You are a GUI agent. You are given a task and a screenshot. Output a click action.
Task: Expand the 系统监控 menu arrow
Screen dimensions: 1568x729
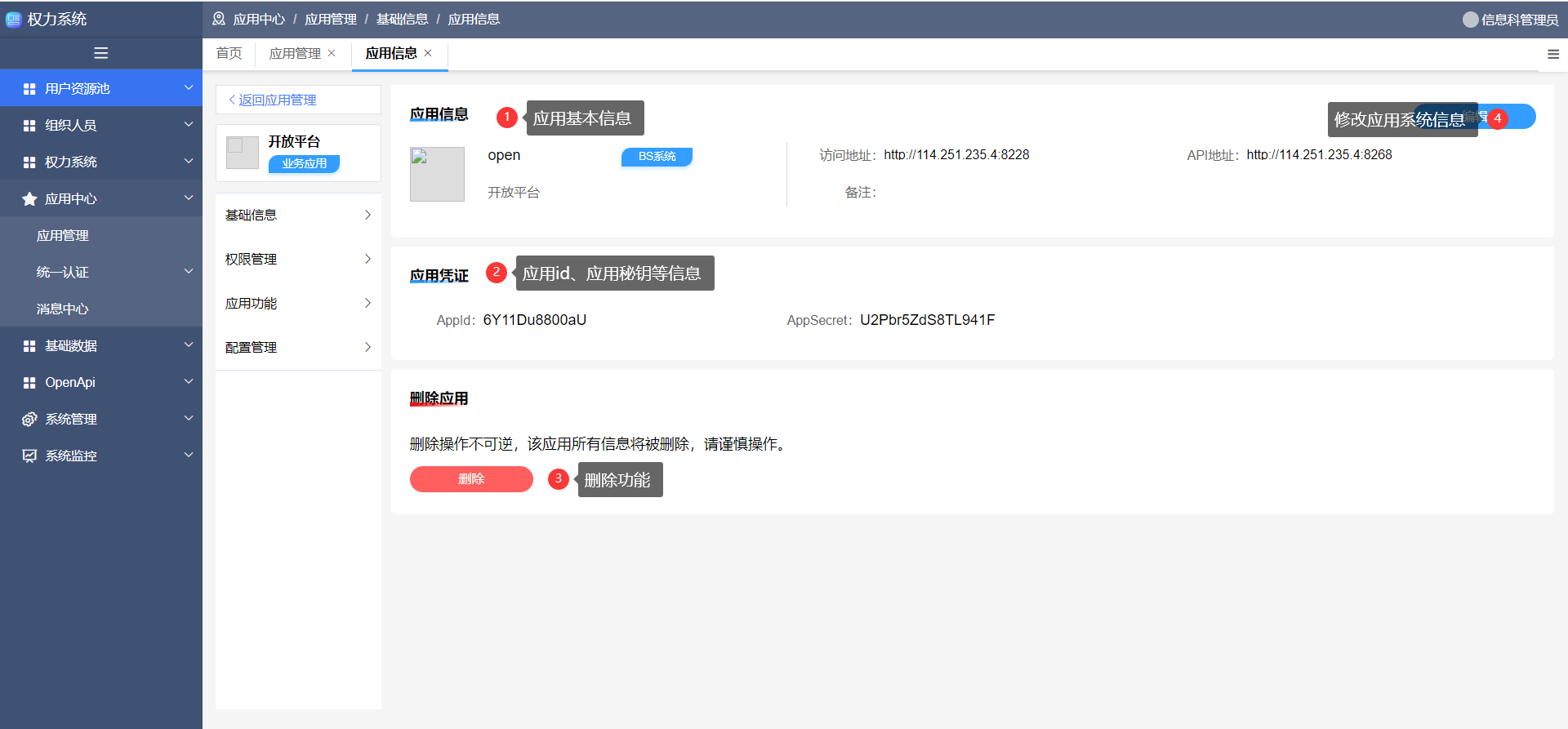(188, 455)
